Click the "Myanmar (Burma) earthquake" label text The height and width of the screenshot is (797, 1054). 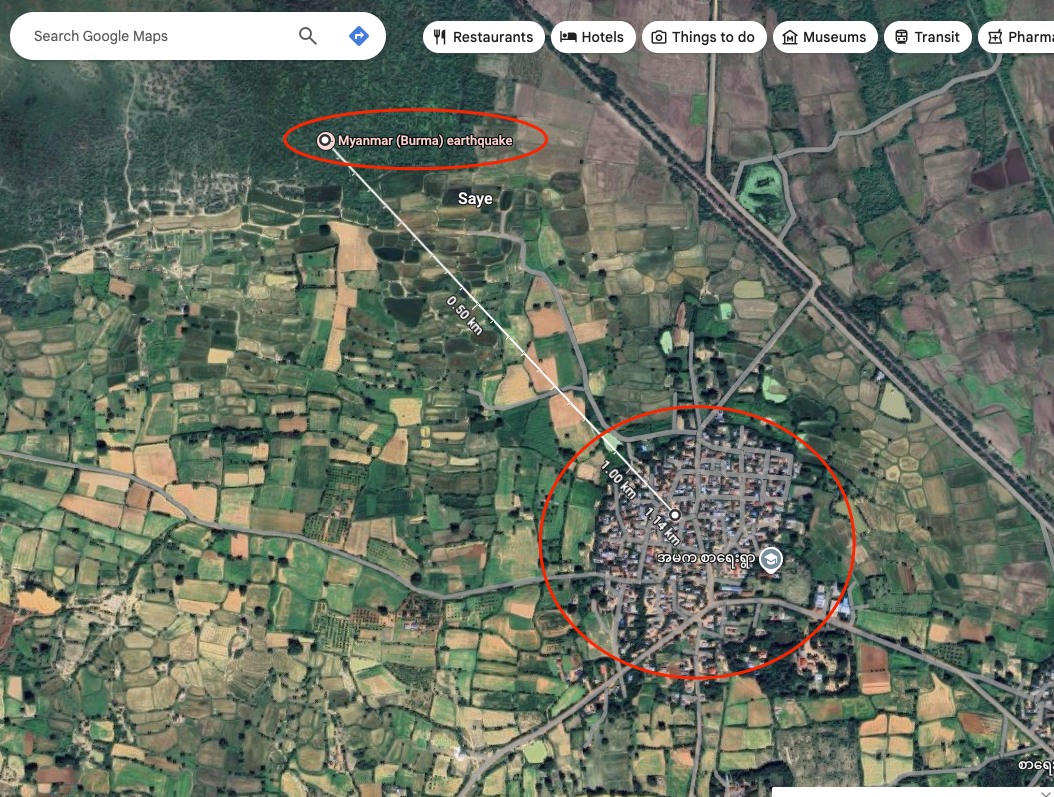[425, 140]
